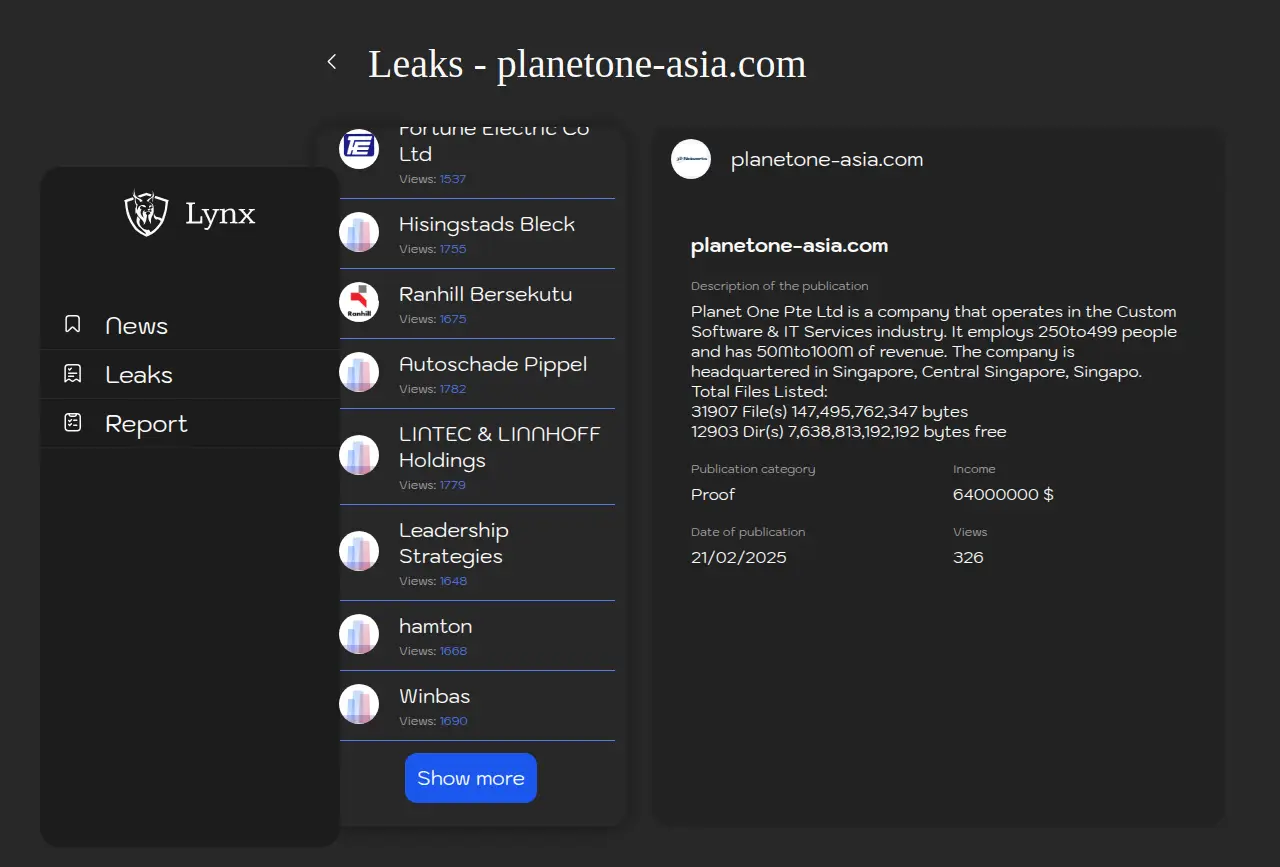This screenshot has width=1280, height=867.
Task: Click the News bookmark icon
Action: pyautogui.click(x=72, y=325)
